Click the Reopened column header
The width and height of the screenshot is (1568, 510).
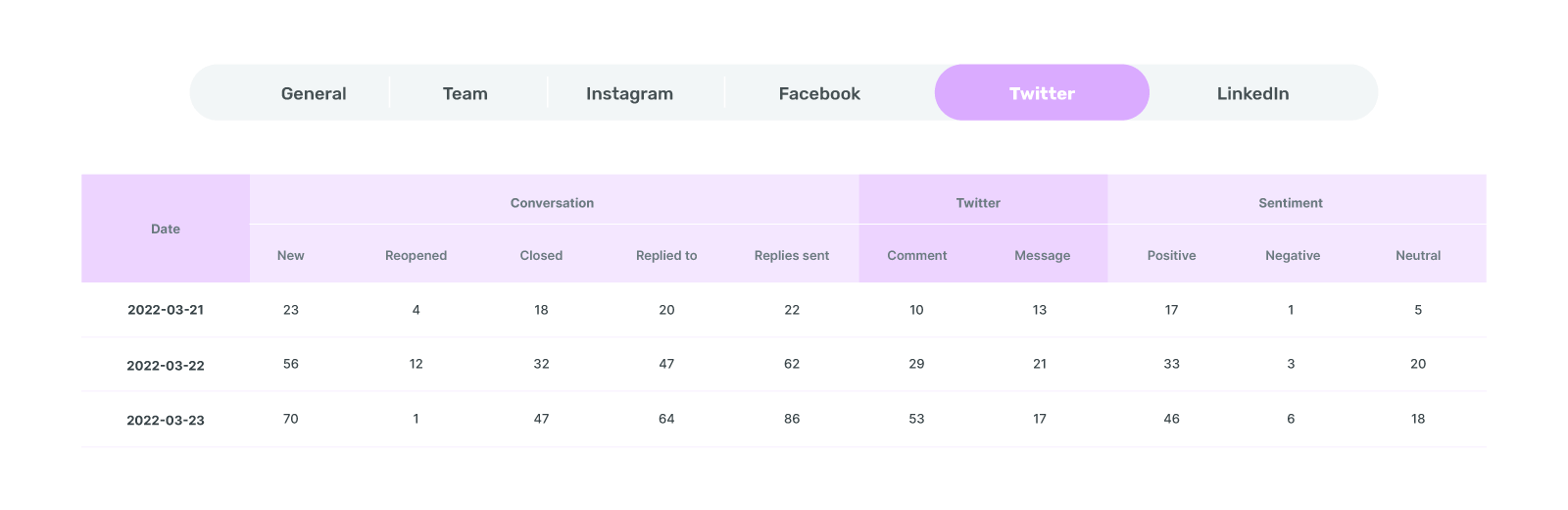click(x=416, y=255)
